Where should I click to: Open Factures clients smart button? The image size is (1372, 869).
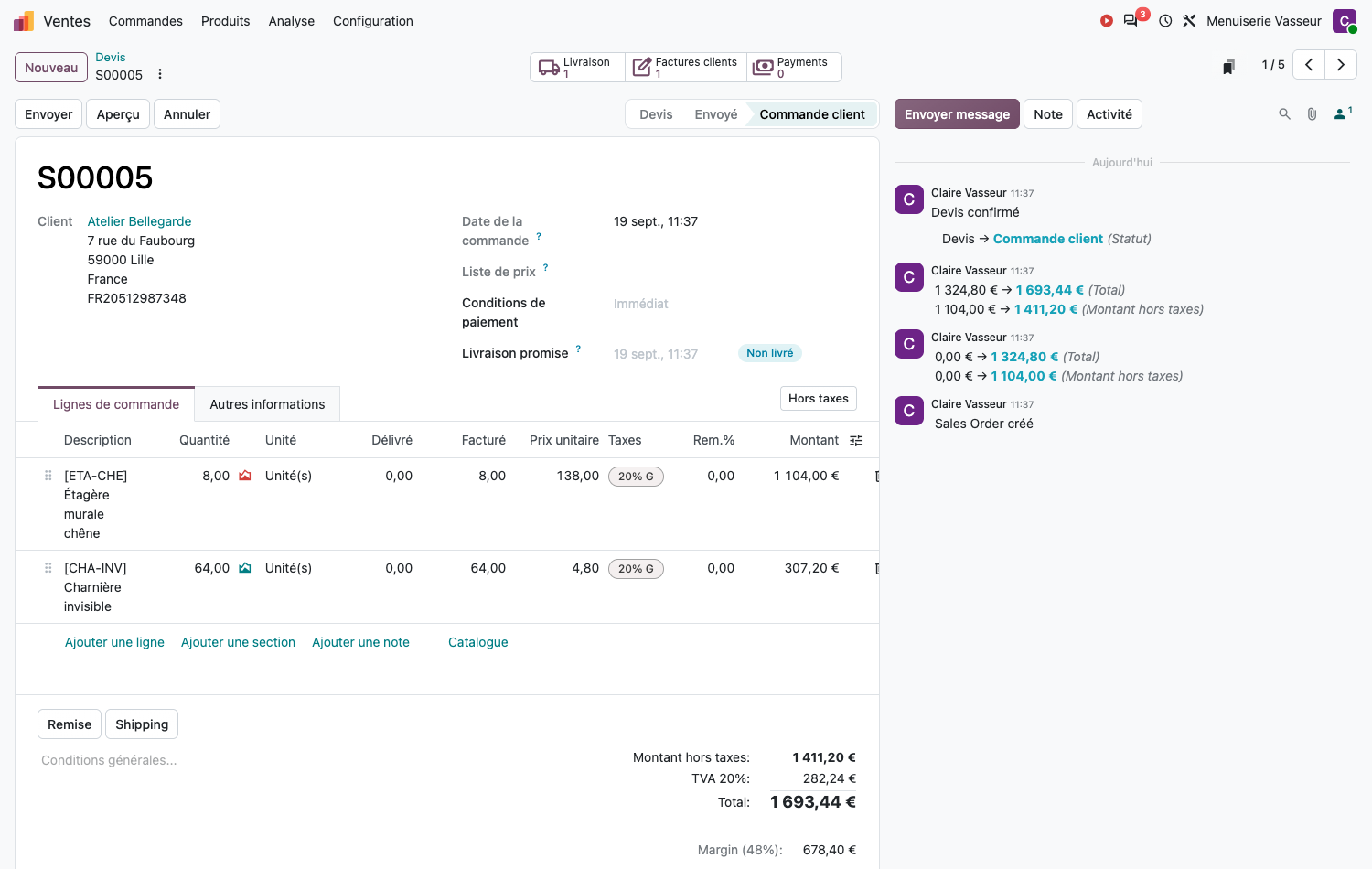686,68
